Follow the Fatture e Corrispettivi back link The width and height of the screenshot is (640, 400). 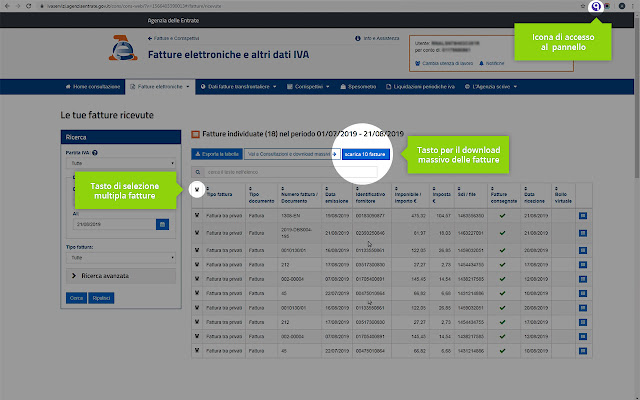coord(173,38)
